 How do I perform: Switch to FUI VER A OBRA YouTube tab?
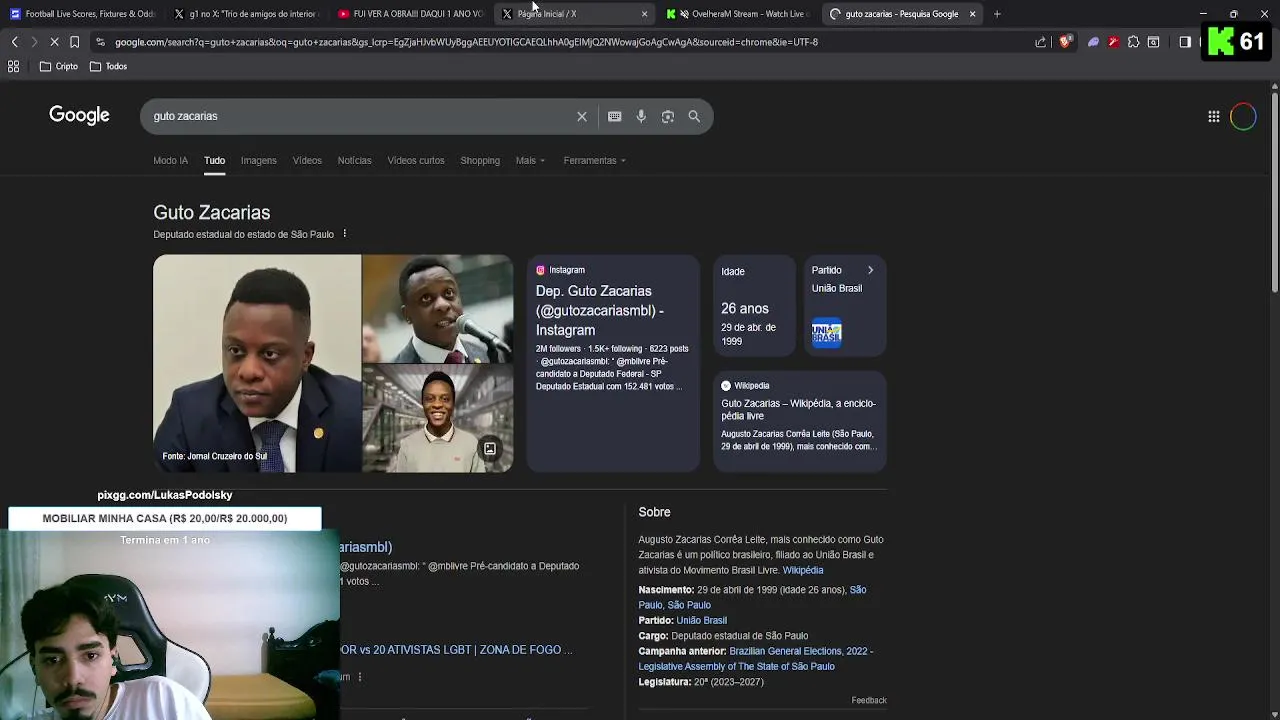pos(410,14)
